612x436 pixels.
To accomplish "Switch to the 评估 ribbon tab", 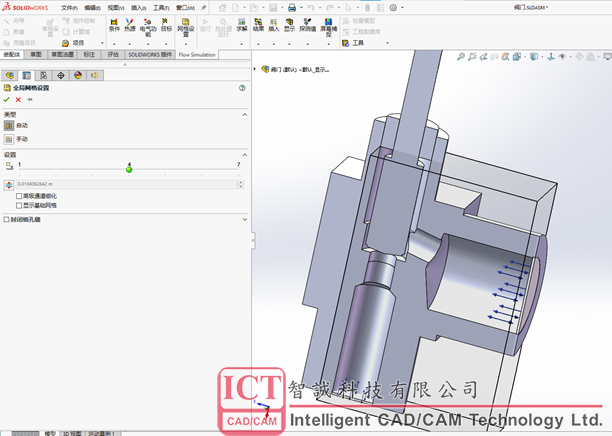I will [x=113, y=55].
